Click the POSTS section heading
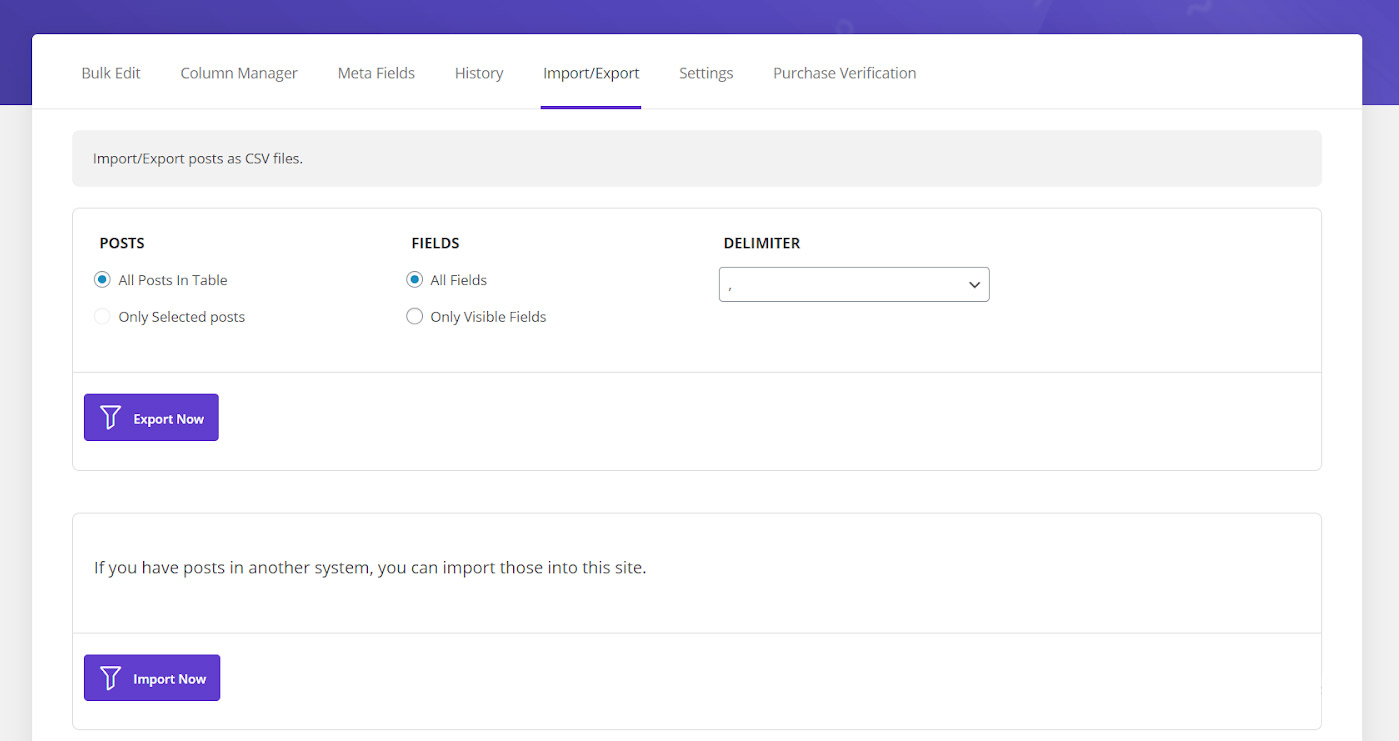 (122, 243)
